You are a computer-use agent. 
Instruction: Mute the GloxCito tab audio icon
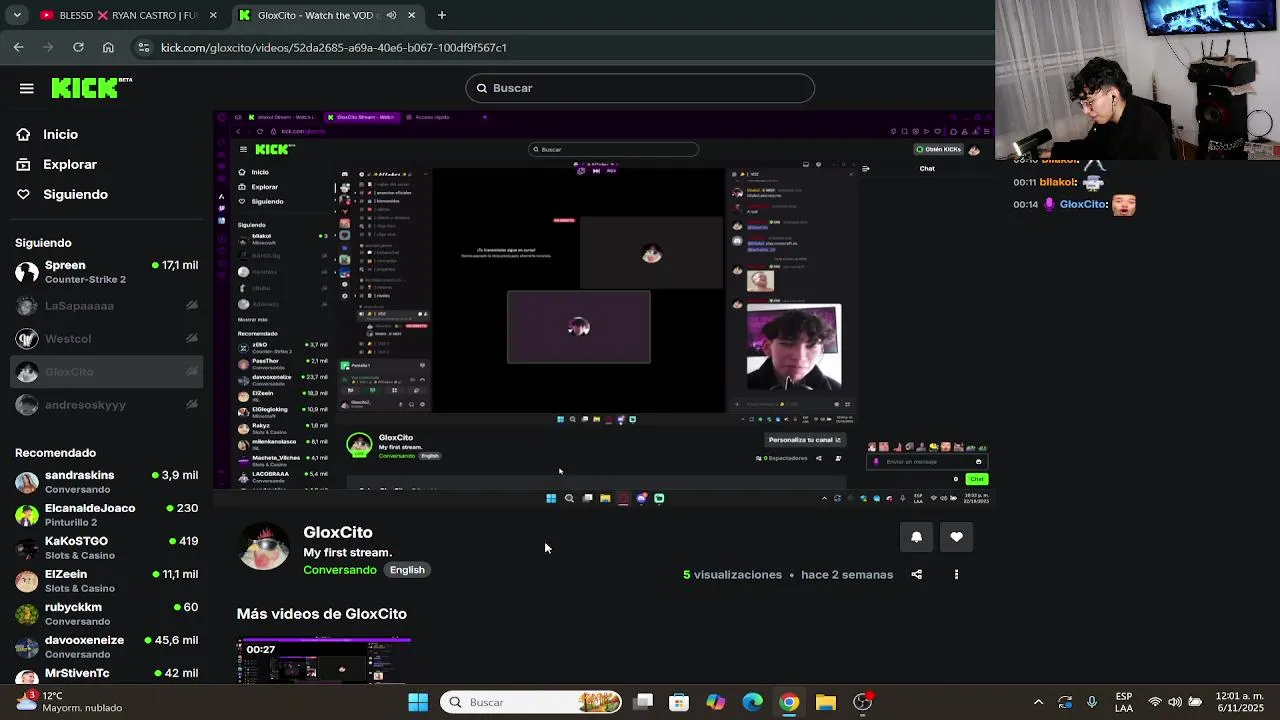(x=391, y=15)
